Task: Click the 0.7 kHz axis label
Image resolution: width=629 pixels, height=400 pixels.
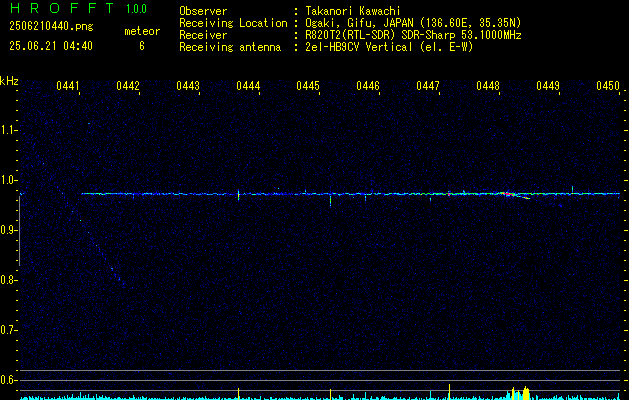Action: point(8,330)
